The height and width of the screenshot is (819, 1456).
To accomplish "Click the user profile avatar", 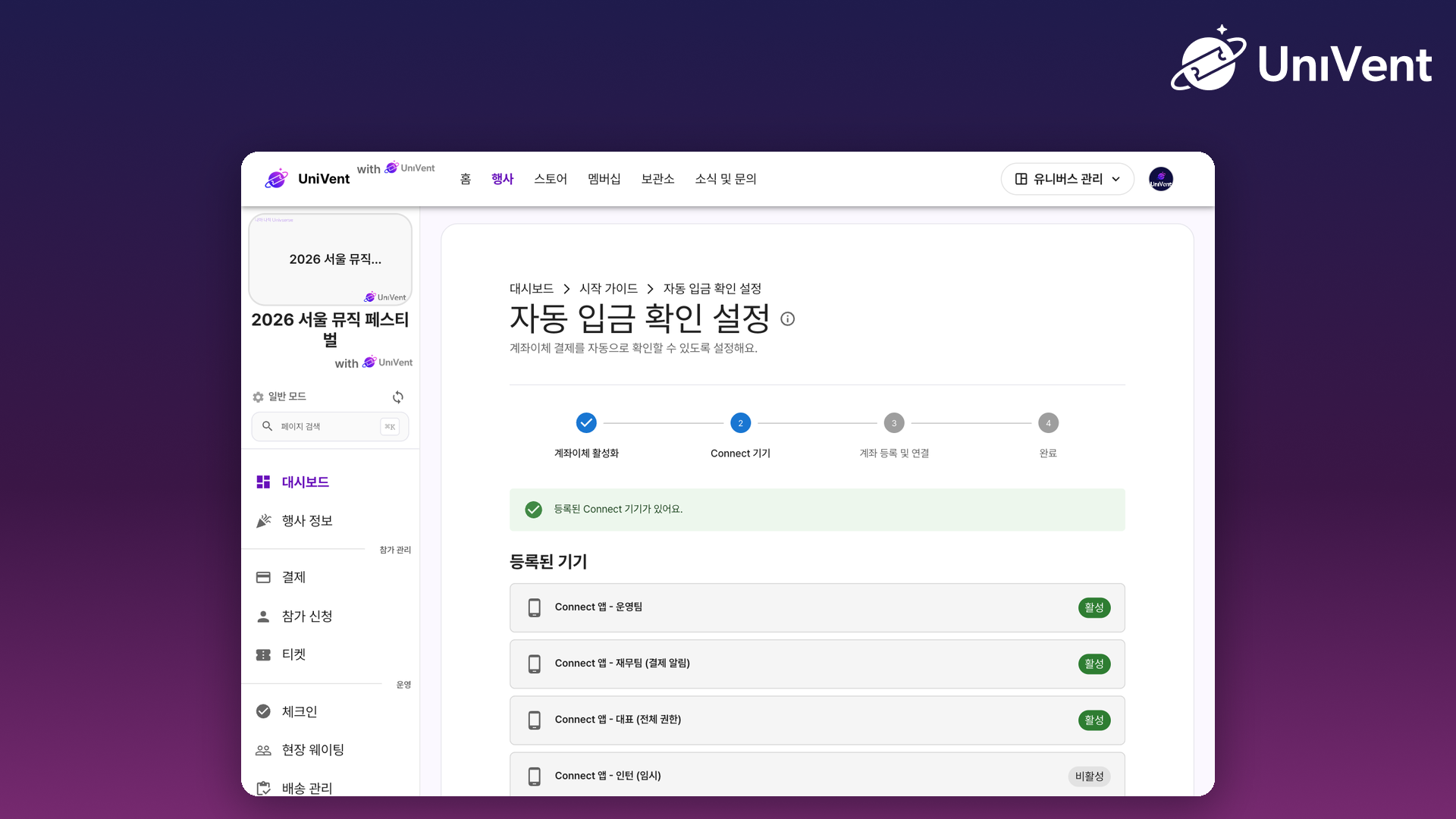I will tap(1160, 179).
